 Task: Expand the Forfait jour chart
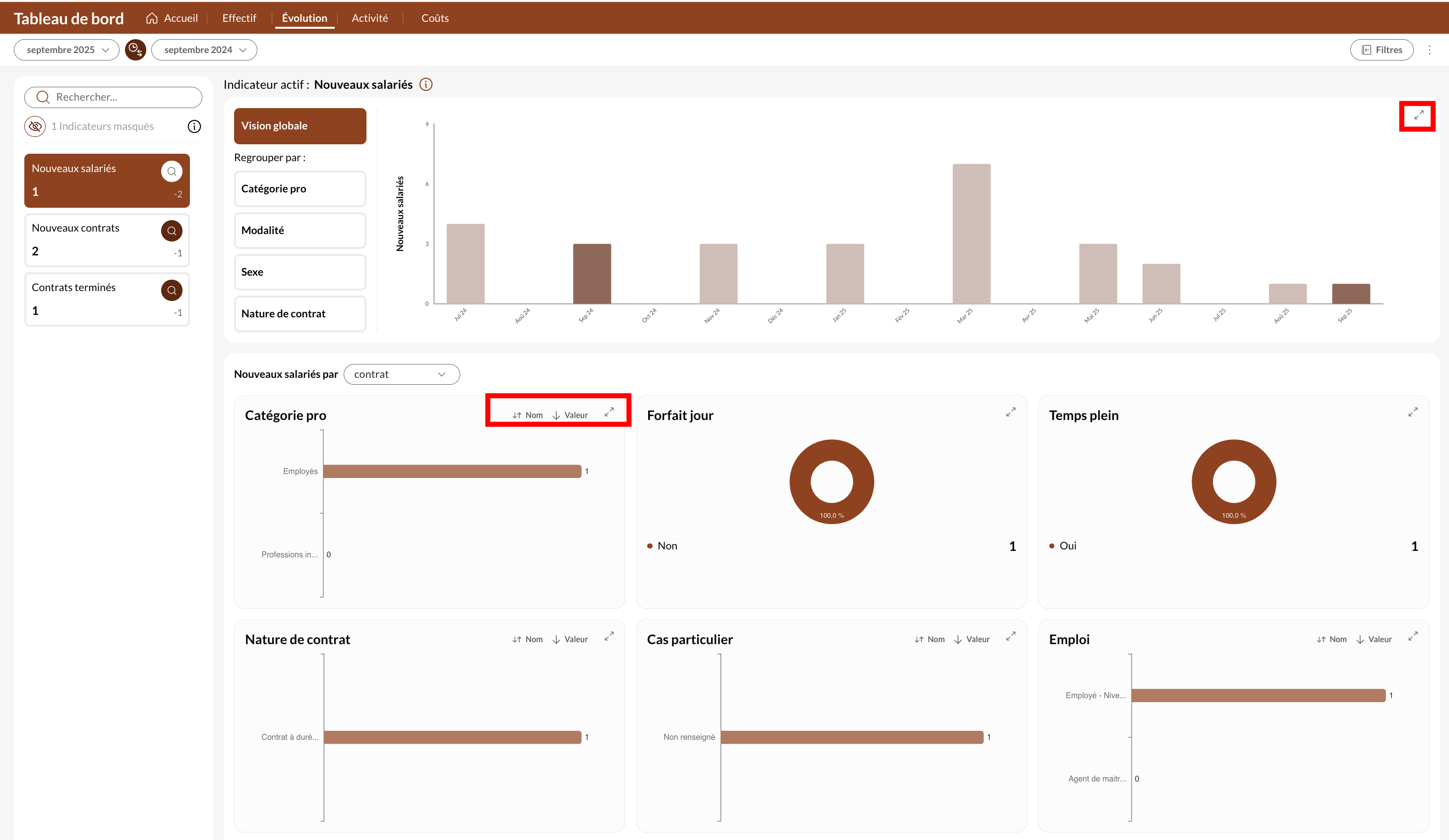[1010, 412]
